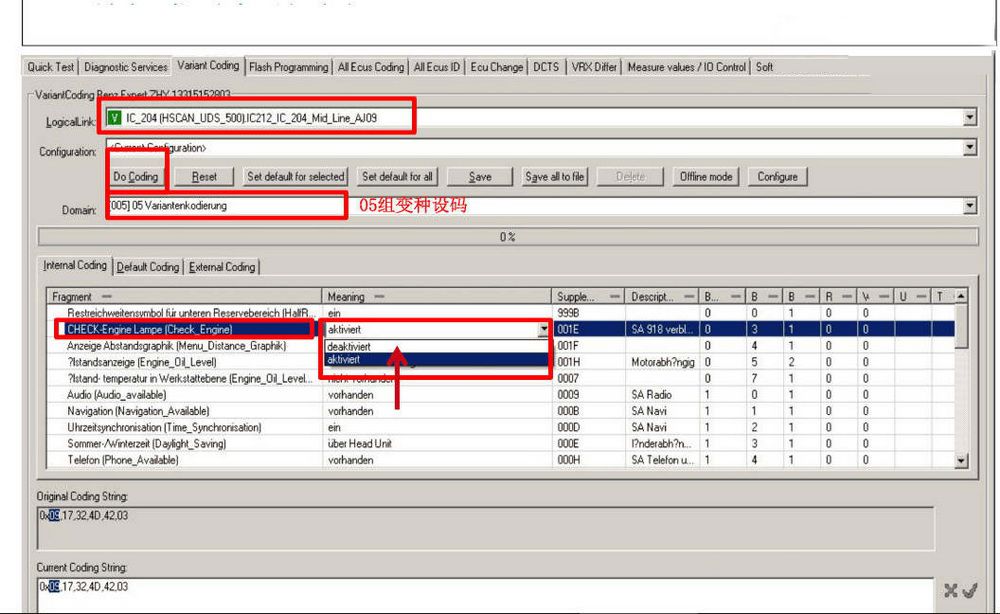Click the Reset button
Screen dimensions: 1000x614
point(204,177)
